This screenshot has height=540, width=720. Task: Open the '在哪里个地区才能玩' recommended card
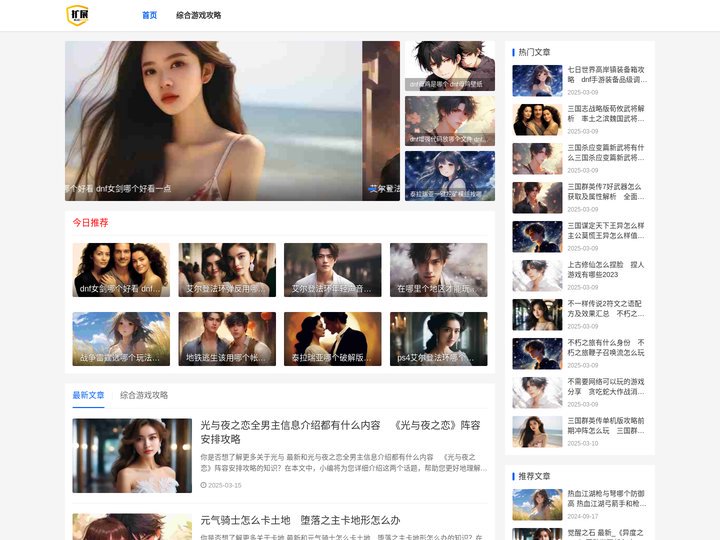[x=439, y=270]
